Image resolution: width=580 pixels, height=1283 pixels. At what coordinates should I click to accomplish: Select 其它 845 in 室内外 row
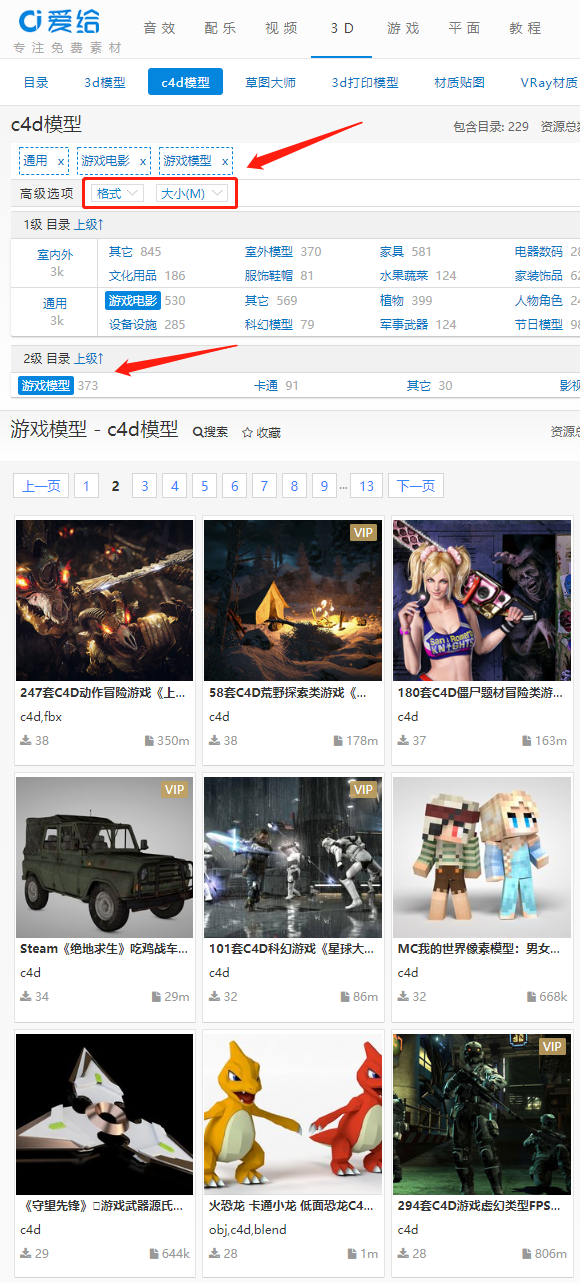point(135,251)
